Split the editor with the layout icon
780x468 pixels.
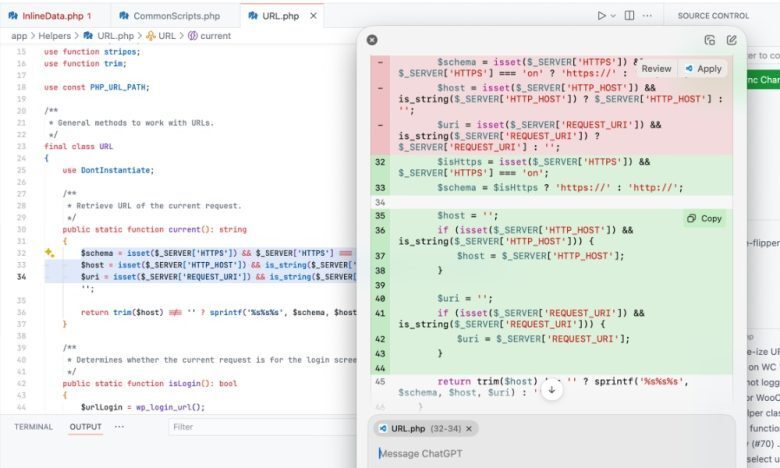point(629,16)
